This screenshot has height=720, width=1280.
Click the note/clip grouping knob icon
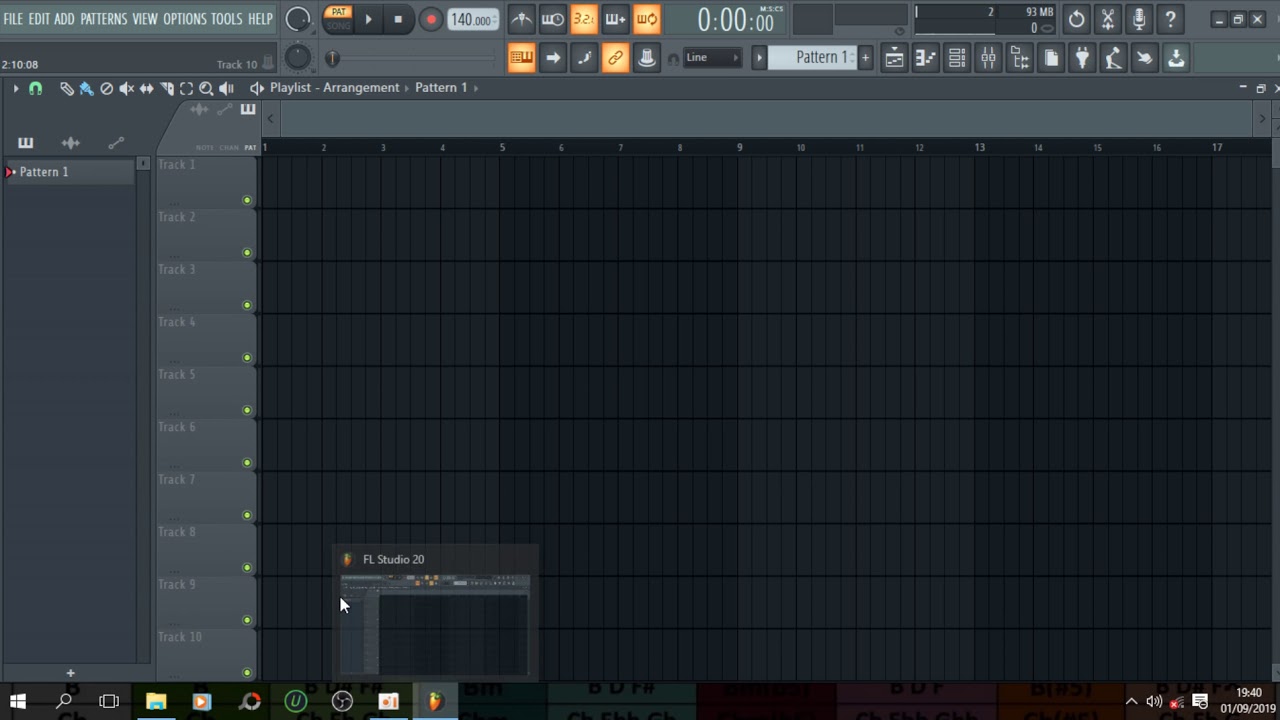point(647,58)
